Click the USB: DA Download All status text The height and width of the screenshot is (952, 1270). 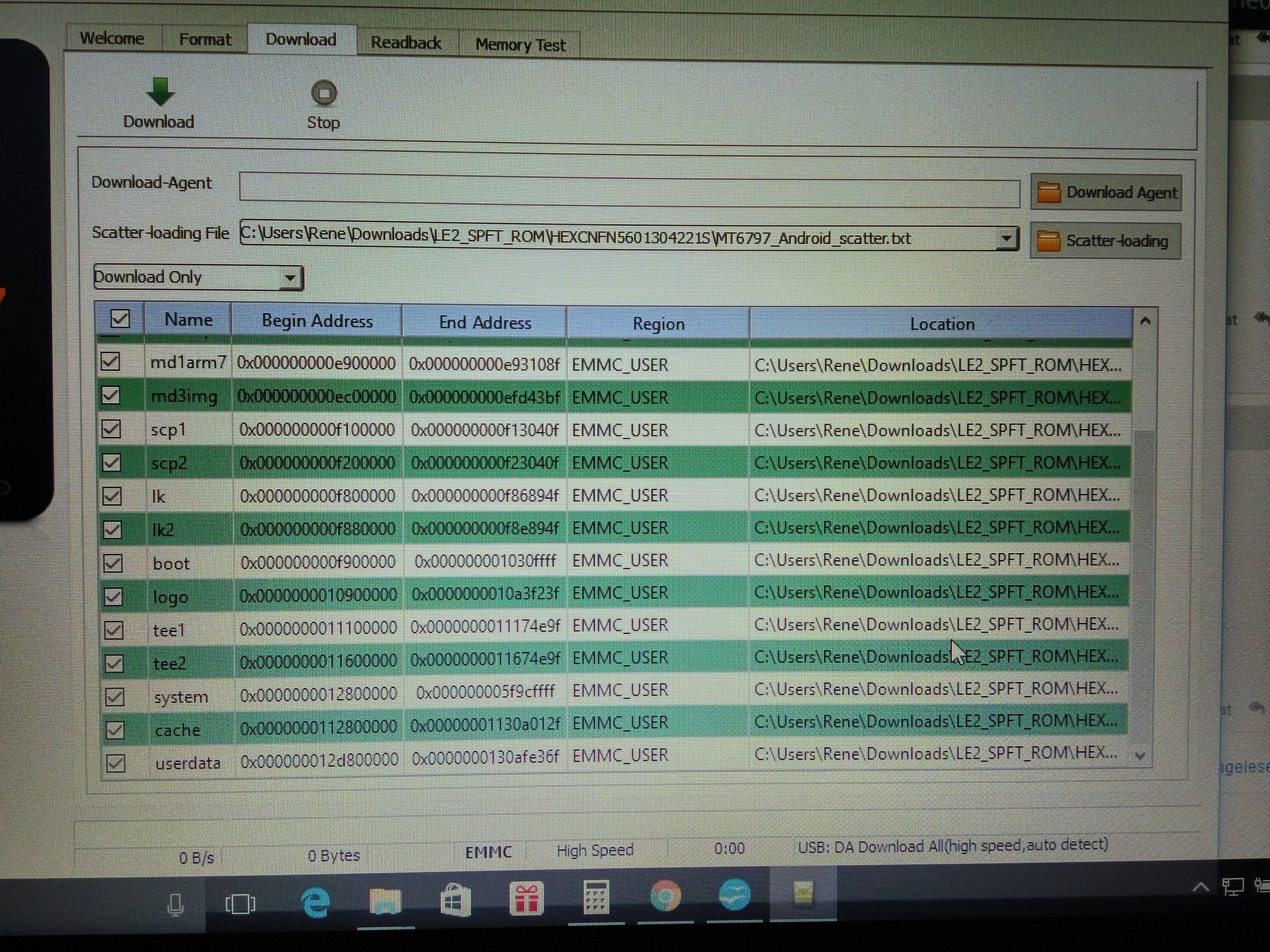point(952,846)
